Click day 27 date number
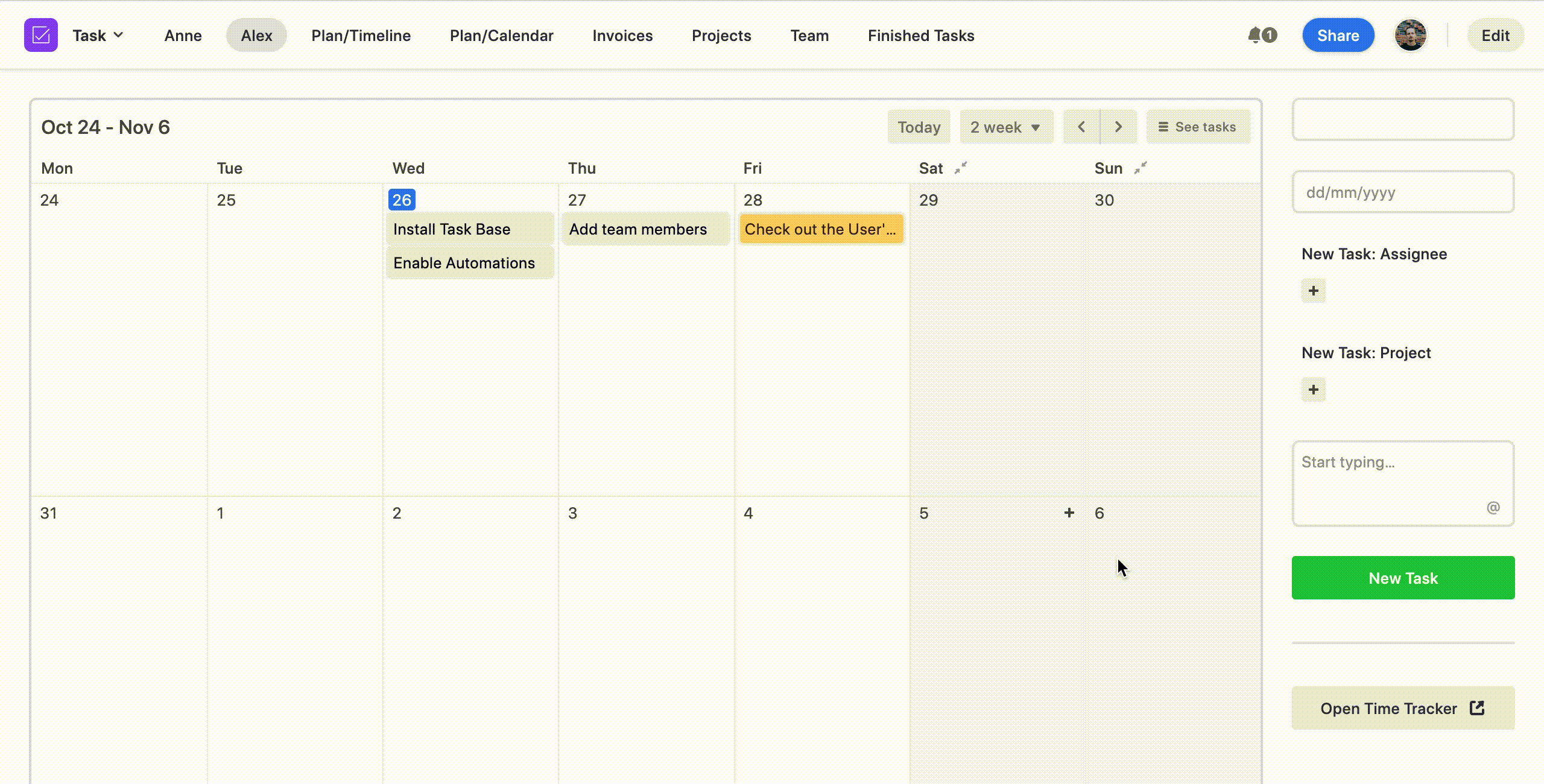The height and width of the screenshot is (784, 1544). coord(577,200)
